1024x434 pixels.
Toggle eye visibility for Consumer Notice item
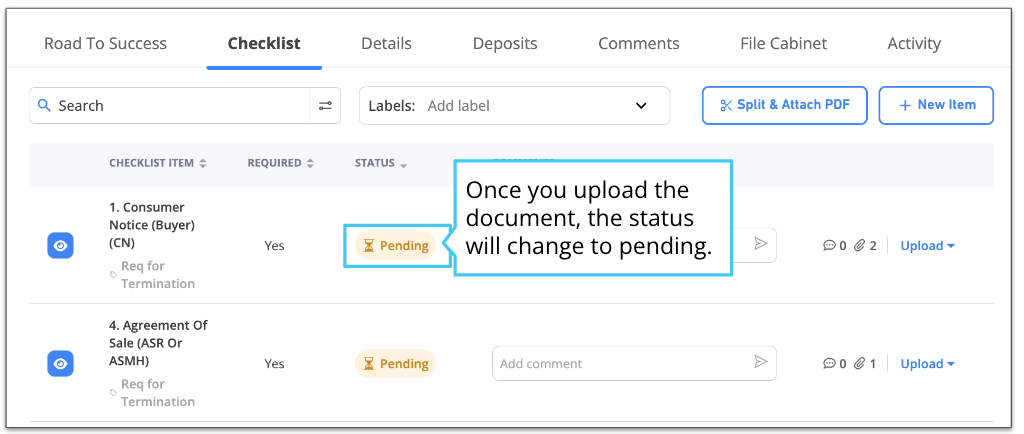[60, 245]
